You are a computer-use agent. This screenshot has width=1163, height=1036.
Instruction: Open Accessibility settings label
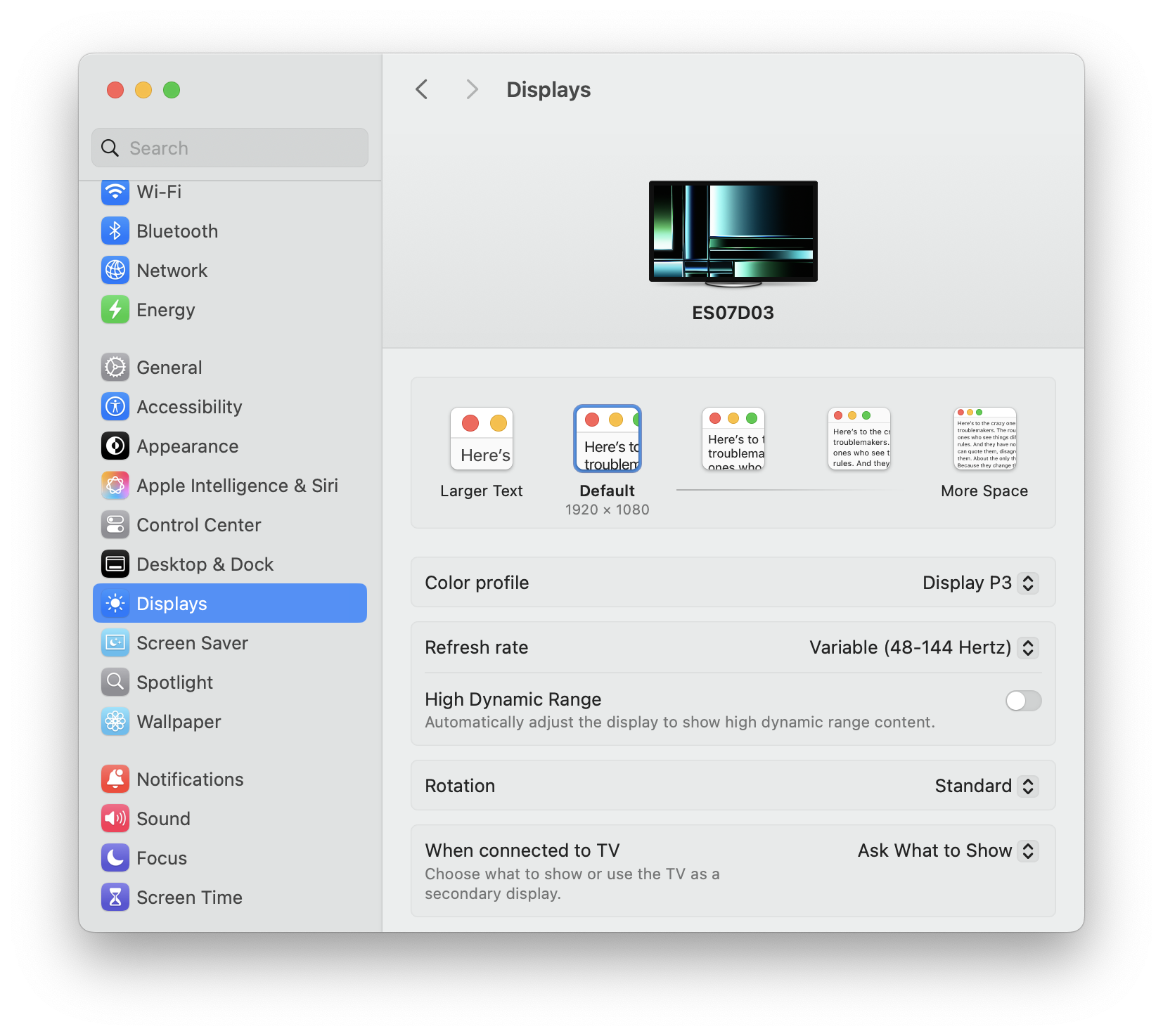tap(189, 406)
